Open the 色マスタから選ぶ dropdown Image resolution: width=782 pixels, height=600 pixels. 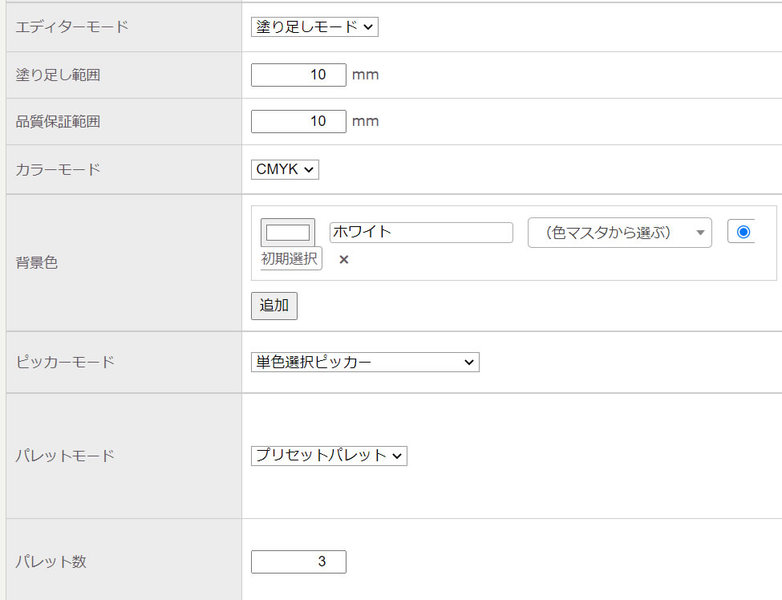pyautogui.click(x=619, y=233)
